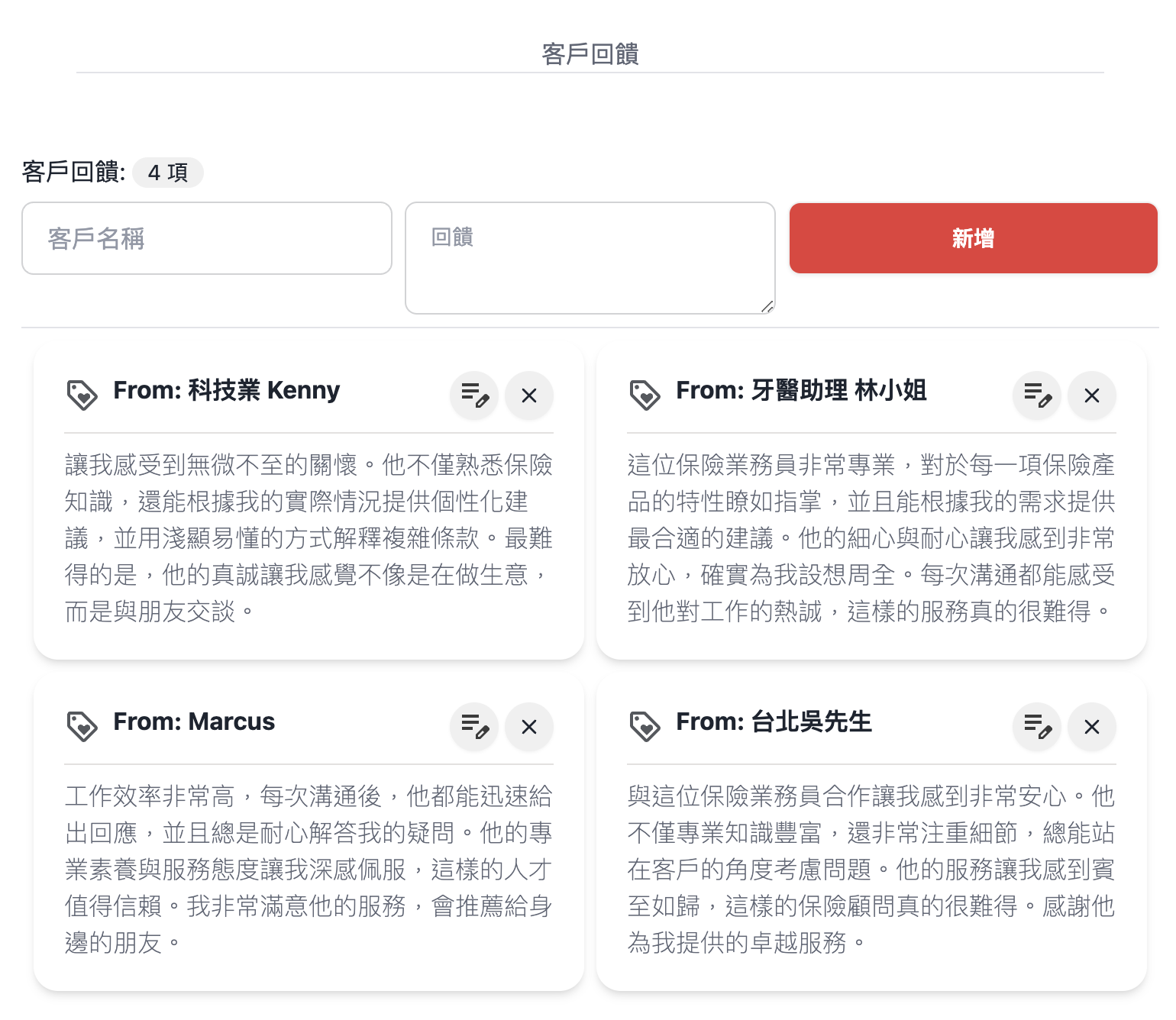This screenshot has width=1176, height=1020.
Task: Click the 4 項 count badge
Action: click(x=168, y=173)
